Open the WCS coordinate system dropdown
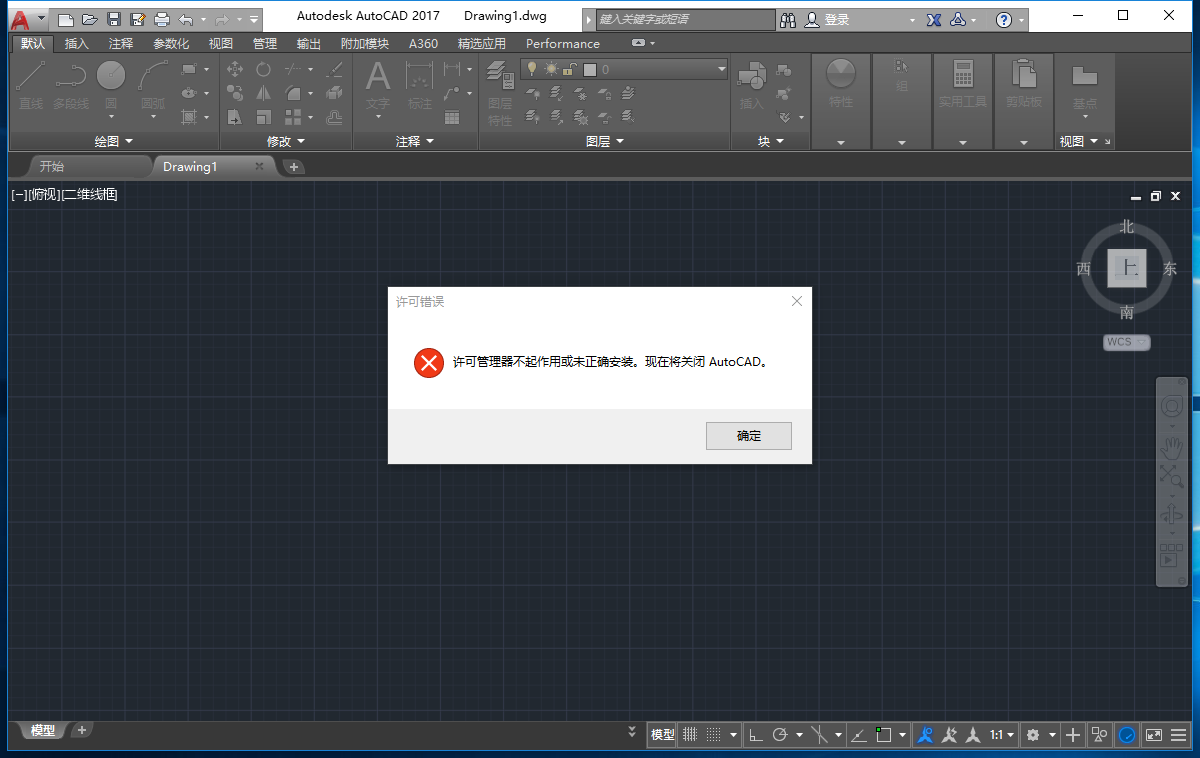The width and height of the screenshot is (1200, 758). [1127, 342]
